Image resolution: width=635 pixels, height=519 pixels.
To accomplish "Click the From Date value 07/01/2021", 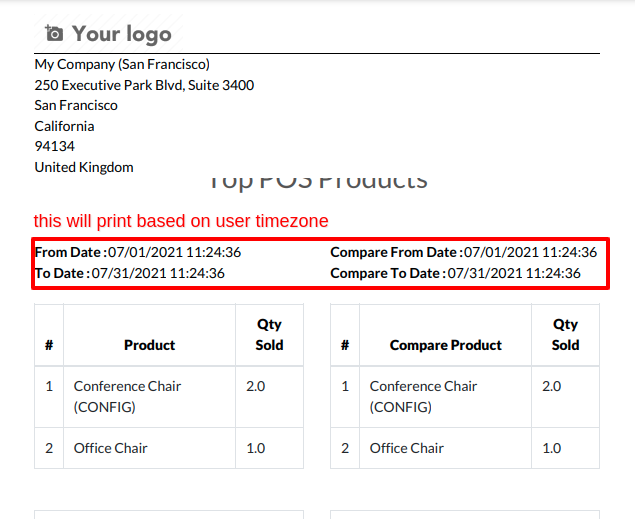I will [174, 252].
